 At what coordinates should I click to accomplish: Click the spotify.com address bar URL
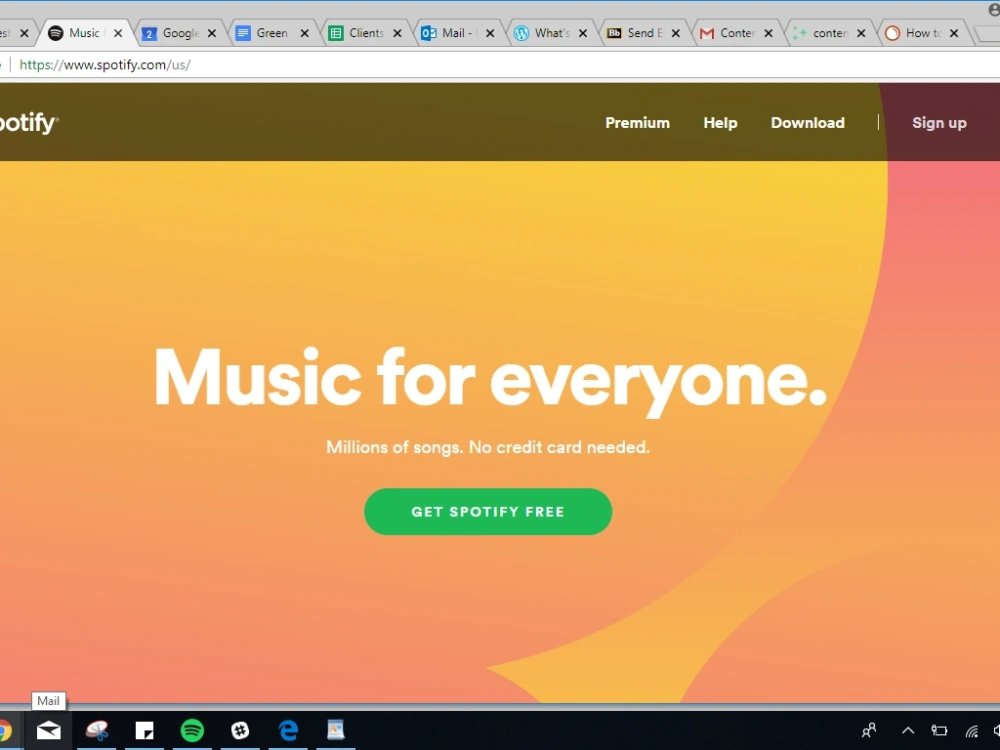(x=105, y=65)
